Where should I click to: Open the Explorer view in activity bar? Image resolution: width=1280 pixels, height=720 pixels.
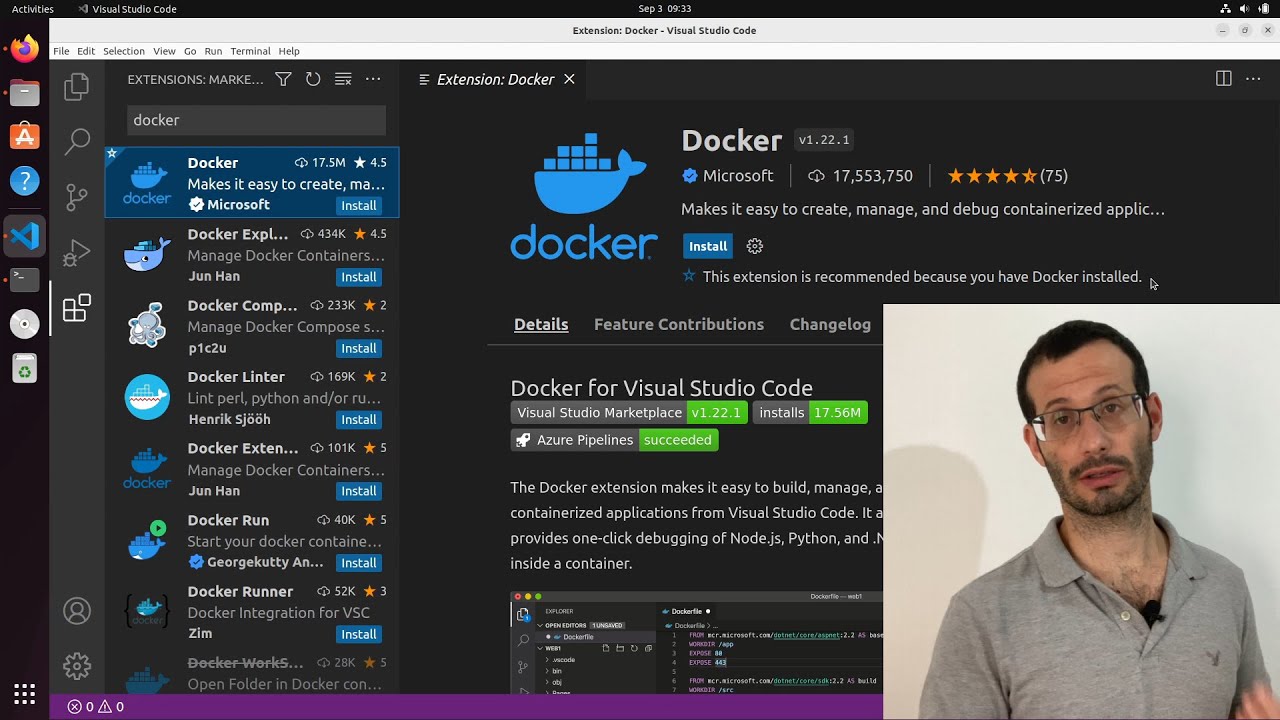(77, 87)
